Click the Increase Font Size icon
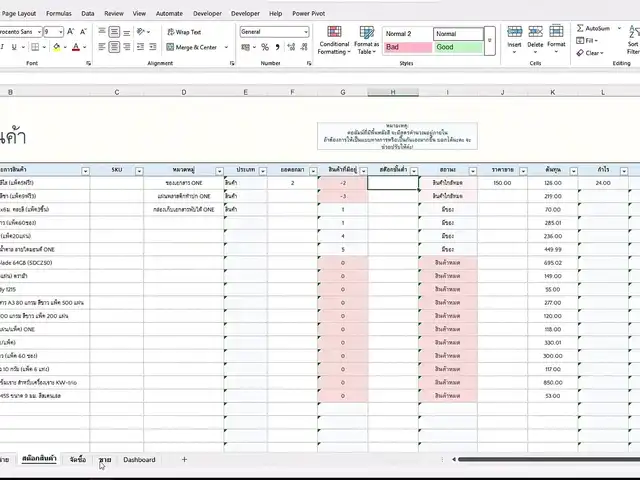The height and width of the screenshot is (480, 640). click(72, 32)
